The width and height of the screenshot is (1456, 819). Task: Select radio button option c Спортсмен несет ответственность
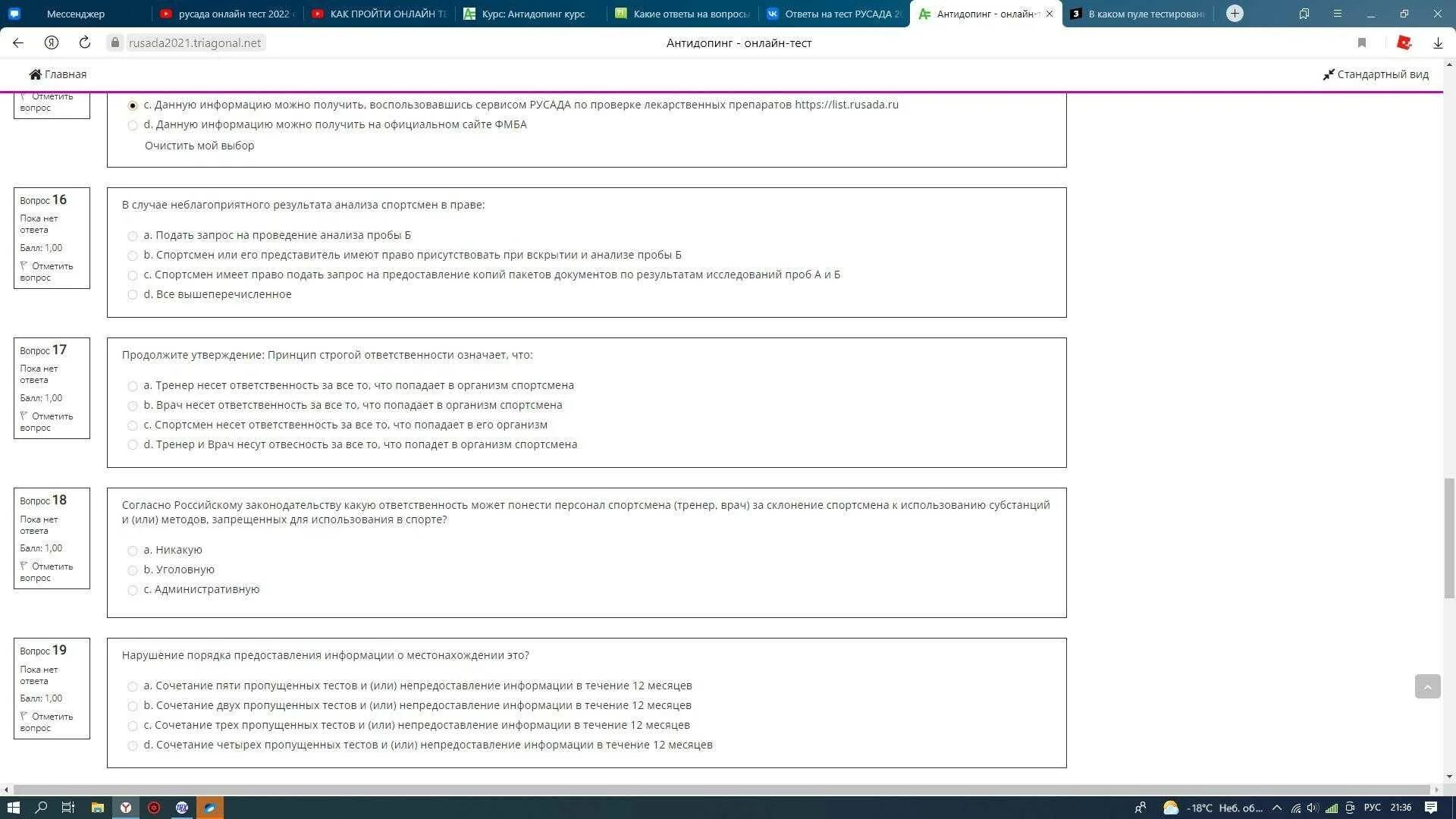(131, 425)
